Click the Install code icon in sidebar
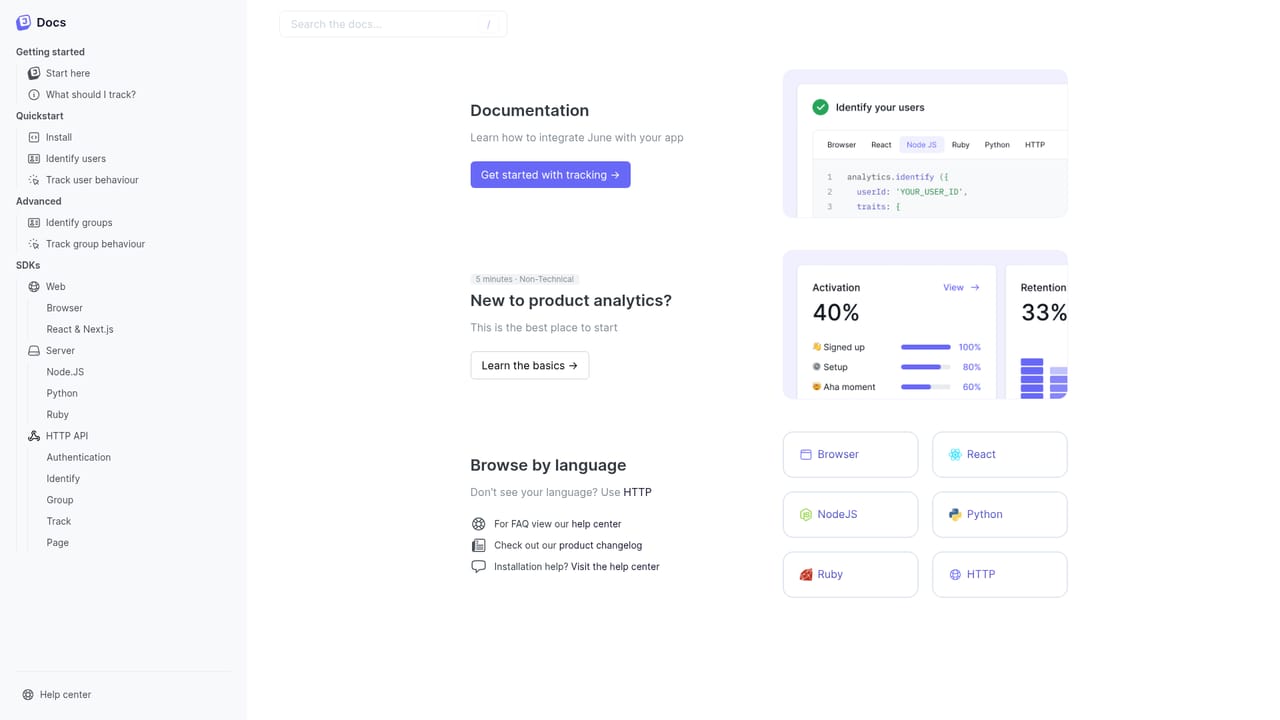Screen dimensions: 1280x720 [x=34, y=137]
